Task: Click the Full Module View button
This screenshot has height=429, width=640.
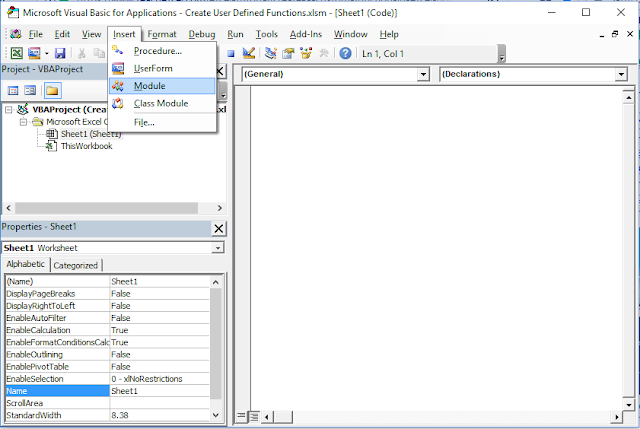Action: click(254, 417)
